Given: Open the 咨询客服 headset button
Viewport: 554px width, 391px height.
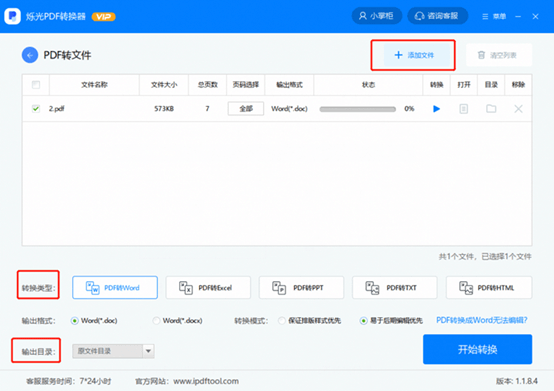Looking at the screenshot, I should tap(437, 16).
